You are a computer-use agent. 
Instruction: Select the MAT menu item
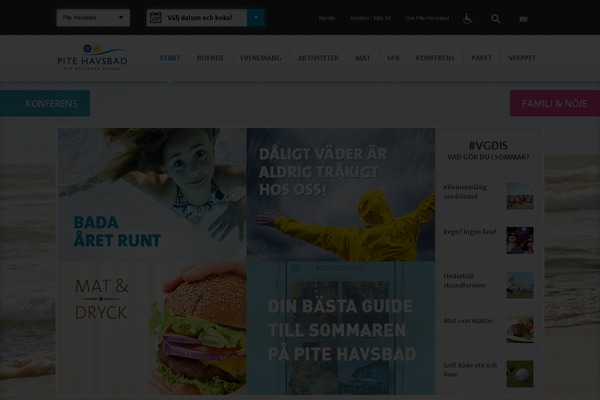[362, 58]
